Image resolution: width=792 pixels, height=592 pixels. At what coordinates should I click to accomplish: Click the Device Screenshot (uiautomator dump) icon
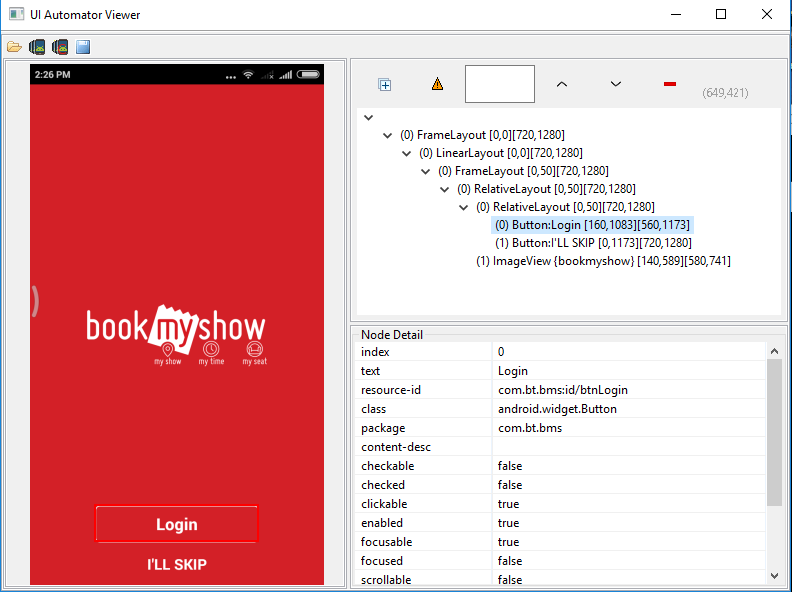click(37, 47)
